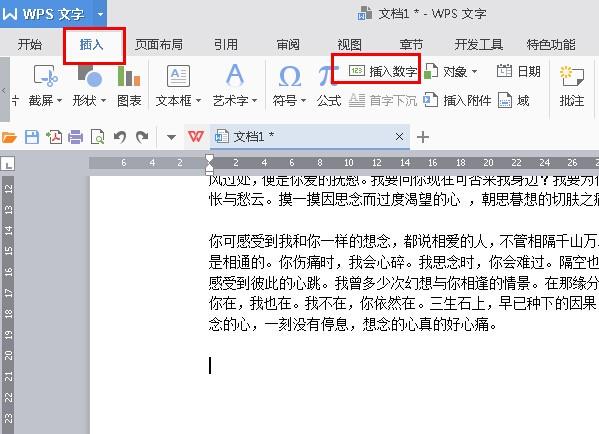Click the open folder icon
599x434 pixels.
[9, 137]
